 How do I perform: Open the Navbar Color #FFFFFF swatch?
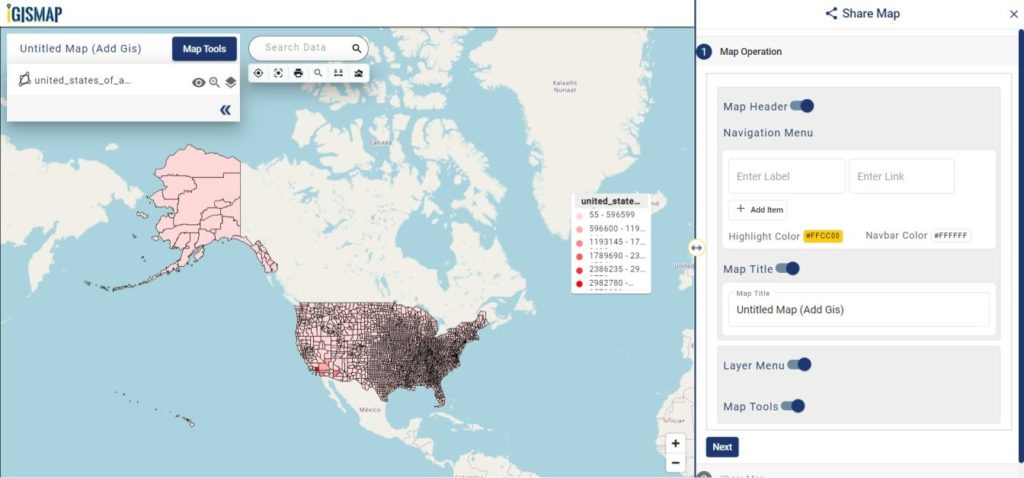coord(951,236)
